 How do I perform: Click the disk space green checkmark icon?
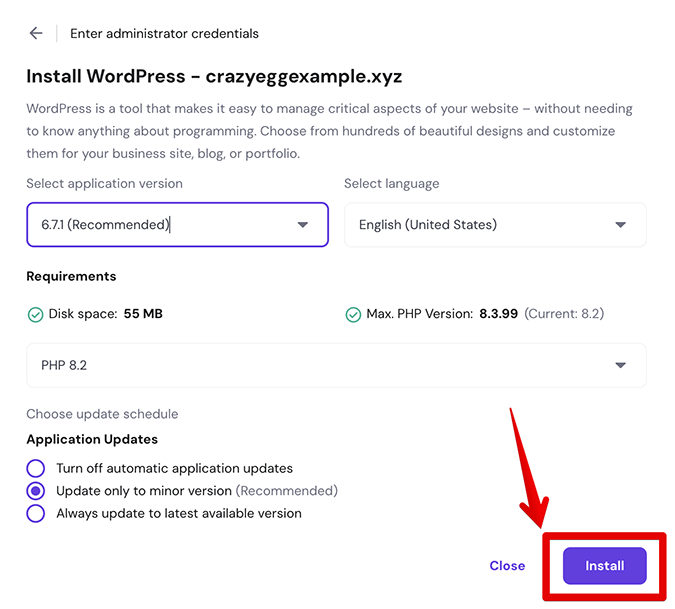click(35, 315)
